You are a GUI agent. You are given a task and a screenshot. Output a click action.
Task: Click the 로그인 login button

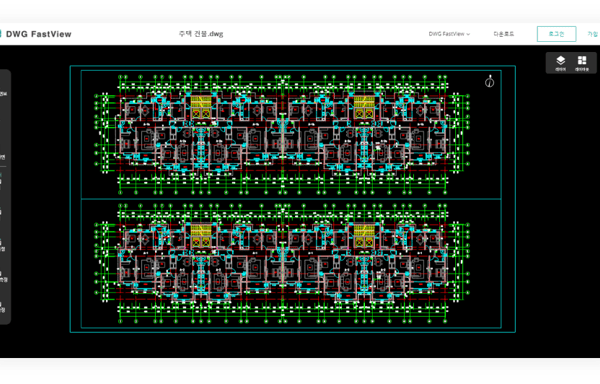click(556, 34)
